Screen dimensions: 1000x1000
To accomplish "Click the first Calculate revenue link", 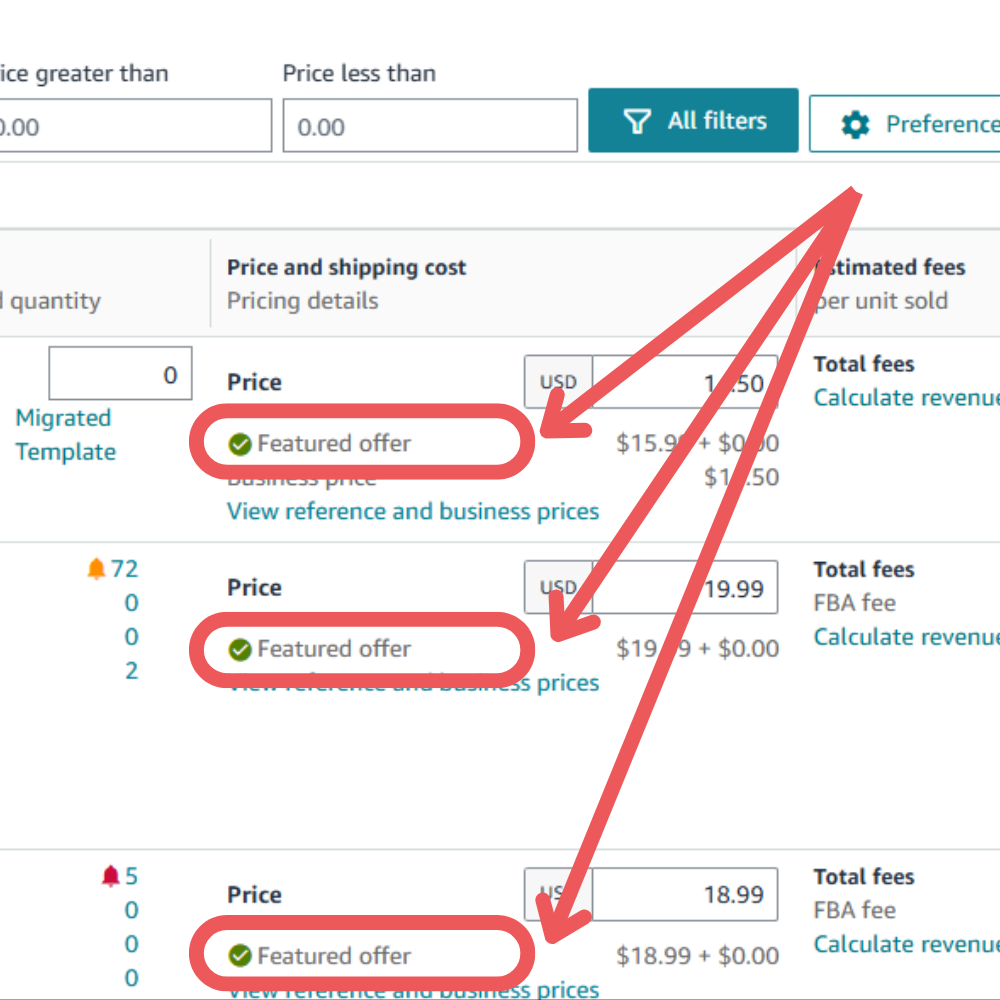I will point(906,398).
